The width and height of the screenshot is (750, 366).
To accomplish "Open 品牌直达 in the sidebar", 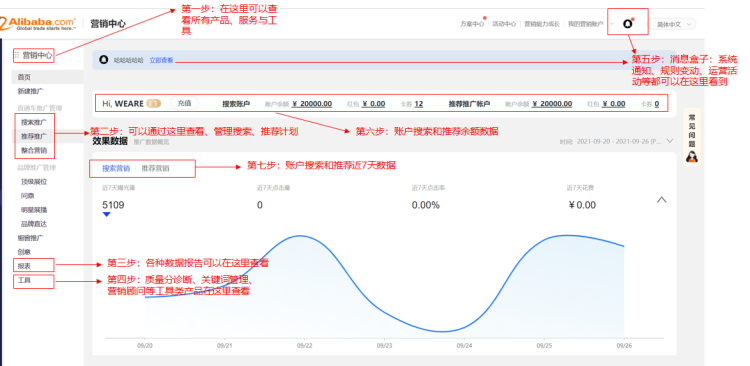I will [x=33, y=223].
